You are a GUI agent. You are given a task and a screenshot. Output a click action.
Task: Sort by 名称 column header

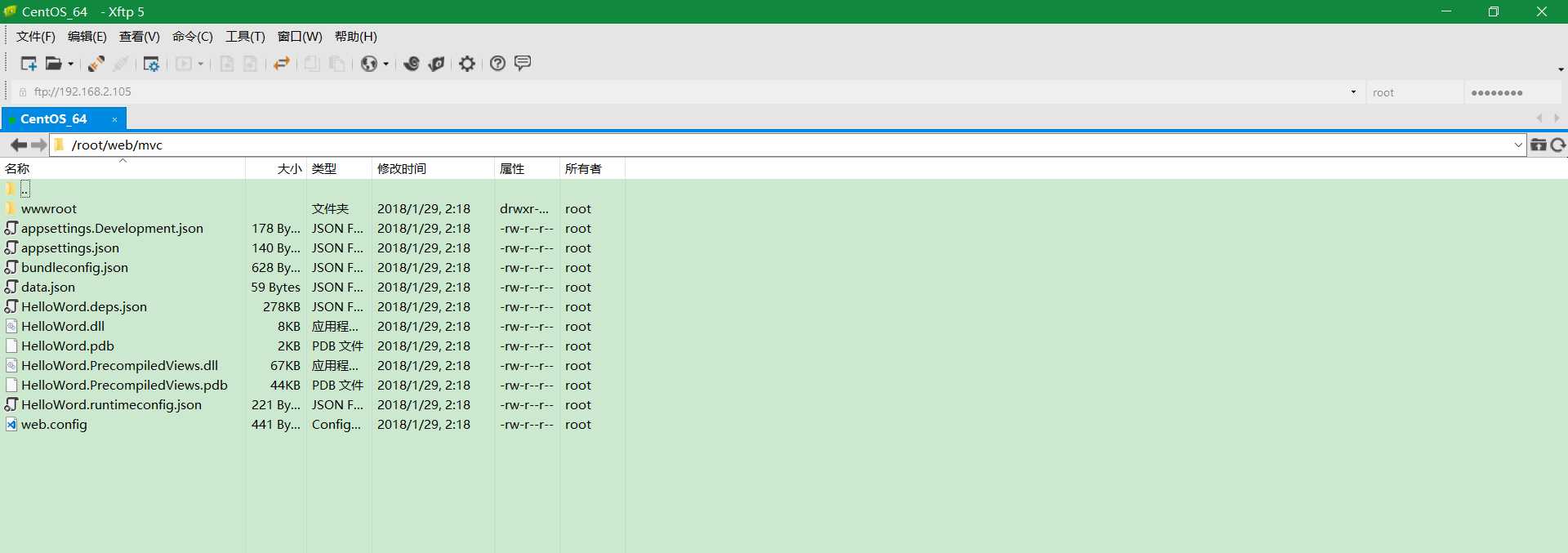tap(122, 169)
